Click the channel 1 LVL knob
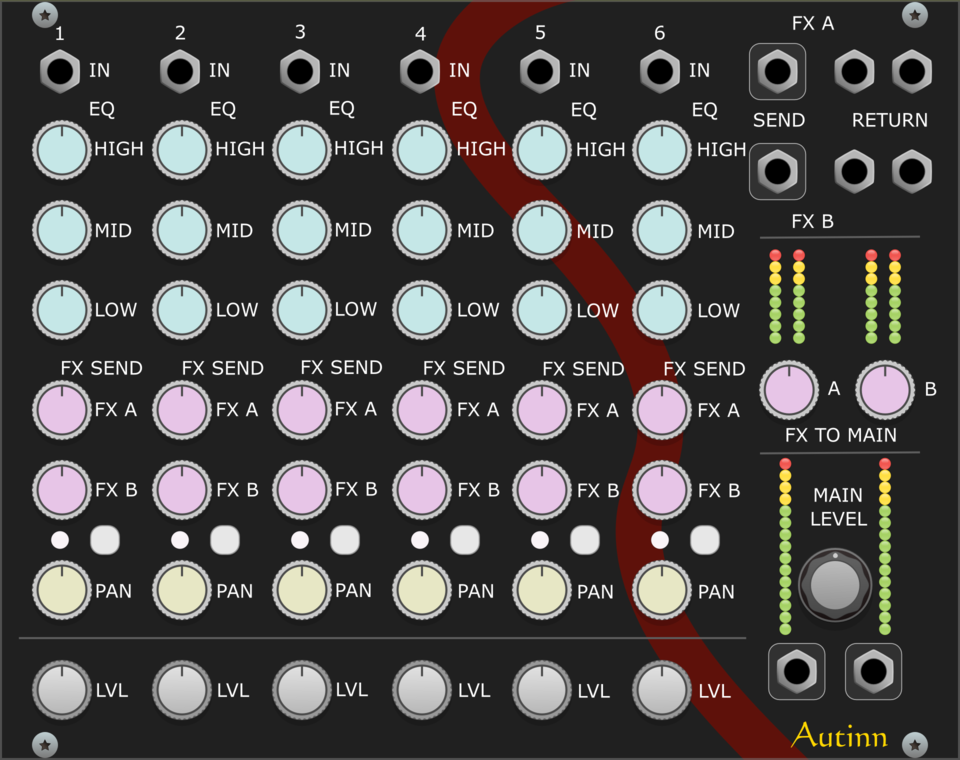Image resolution: width=960 pixels, height=760 pixels. click(x=62, y=690)
